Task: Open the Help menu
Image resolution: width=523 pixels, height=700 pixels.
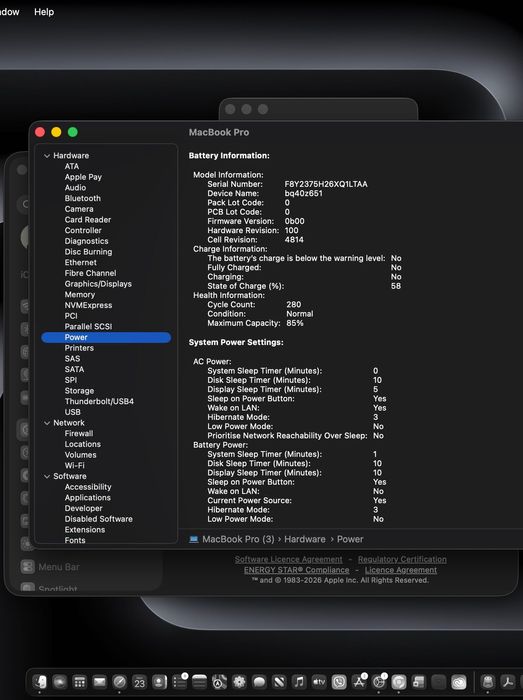Action: 44,12
